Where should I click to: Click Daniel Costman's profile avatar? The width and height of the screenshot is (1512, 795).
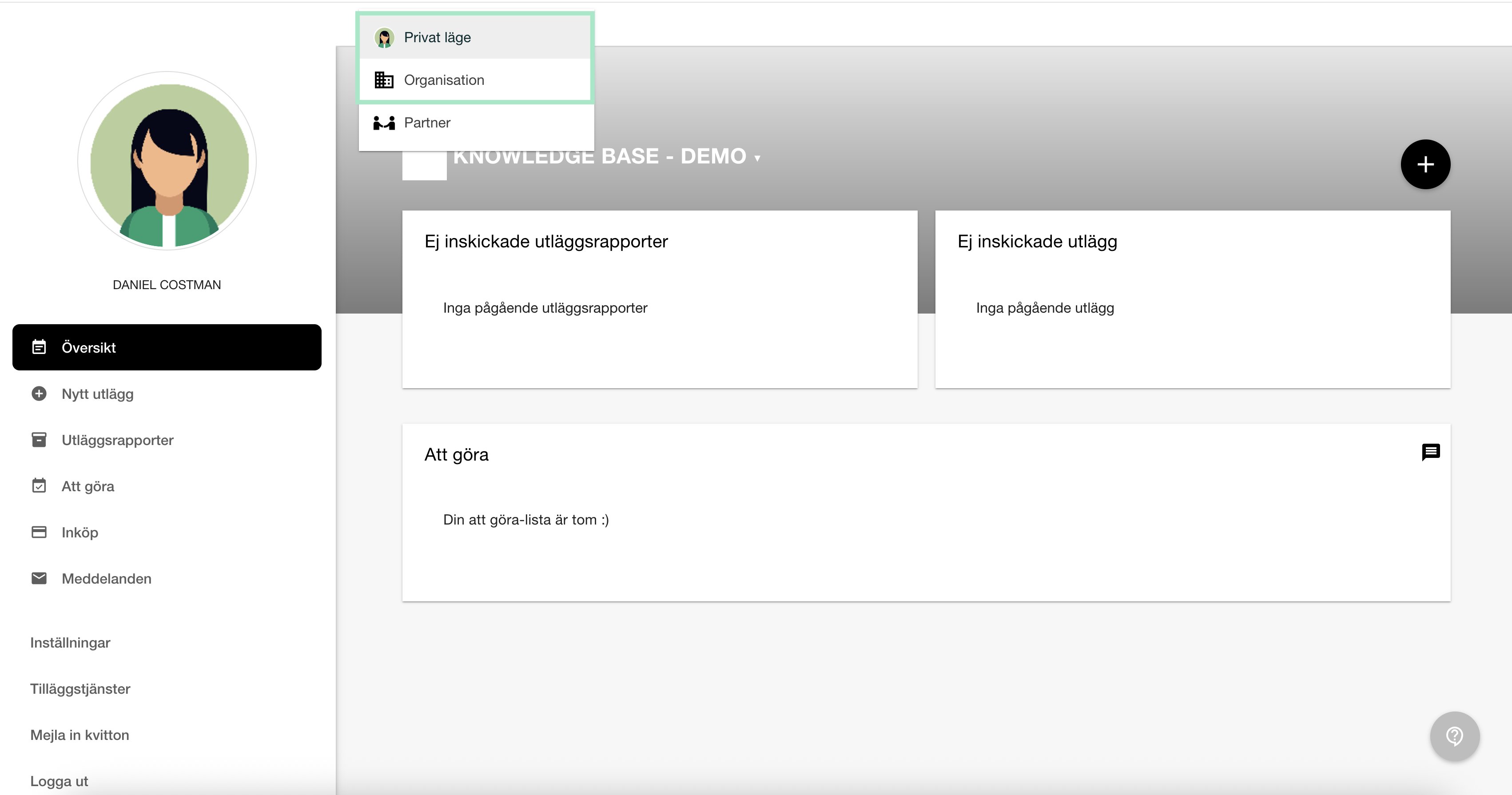167,161
